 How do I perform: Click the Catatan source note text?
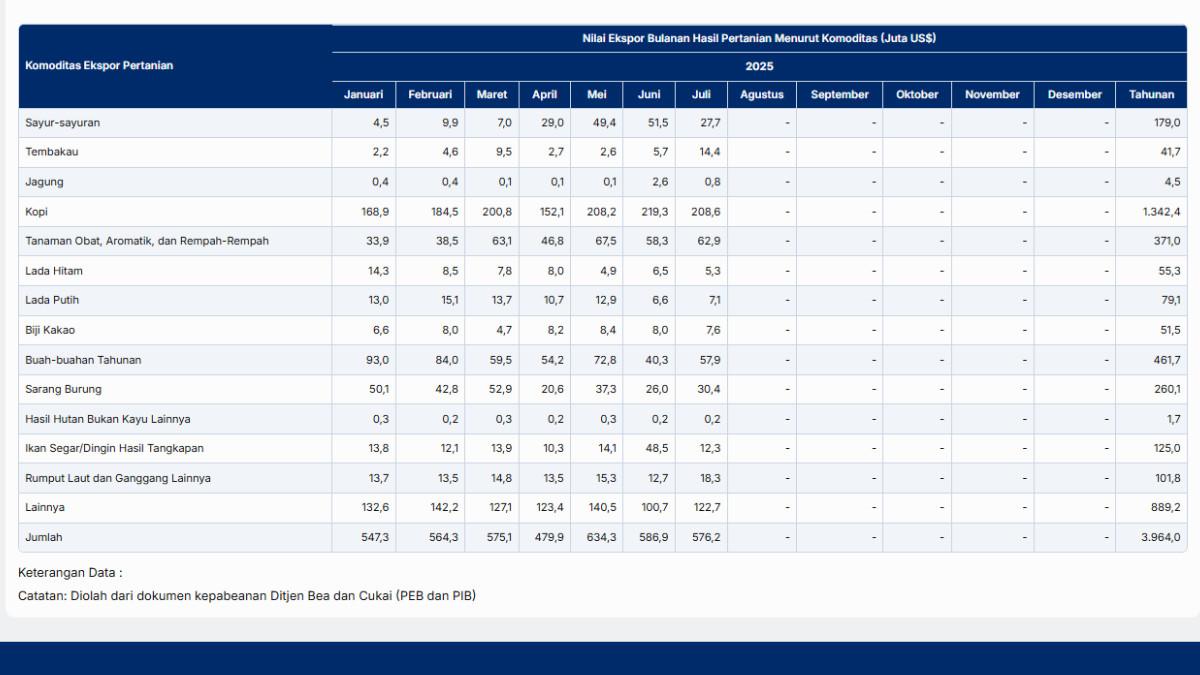pyautogui.click(x=247, y=596)
